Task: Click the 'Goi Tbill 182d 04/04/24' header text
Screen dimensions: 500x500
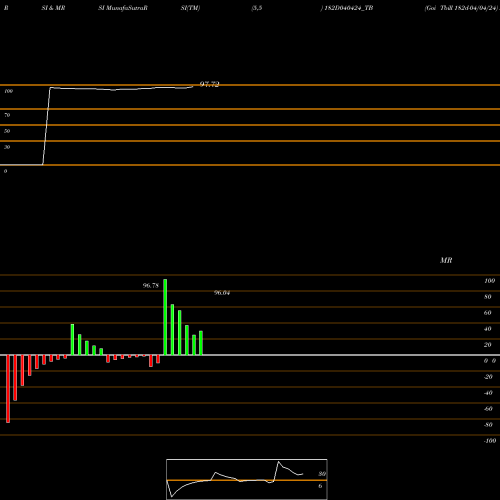Action: pyautogui.click(x=462, y=8)
